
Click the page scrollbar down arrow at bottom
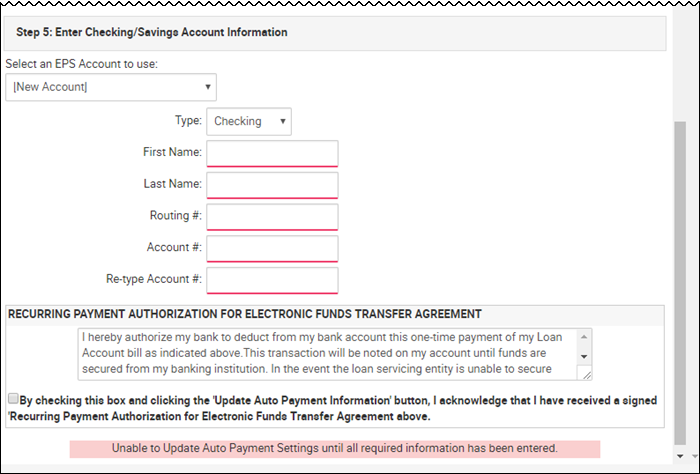(680, 456)
